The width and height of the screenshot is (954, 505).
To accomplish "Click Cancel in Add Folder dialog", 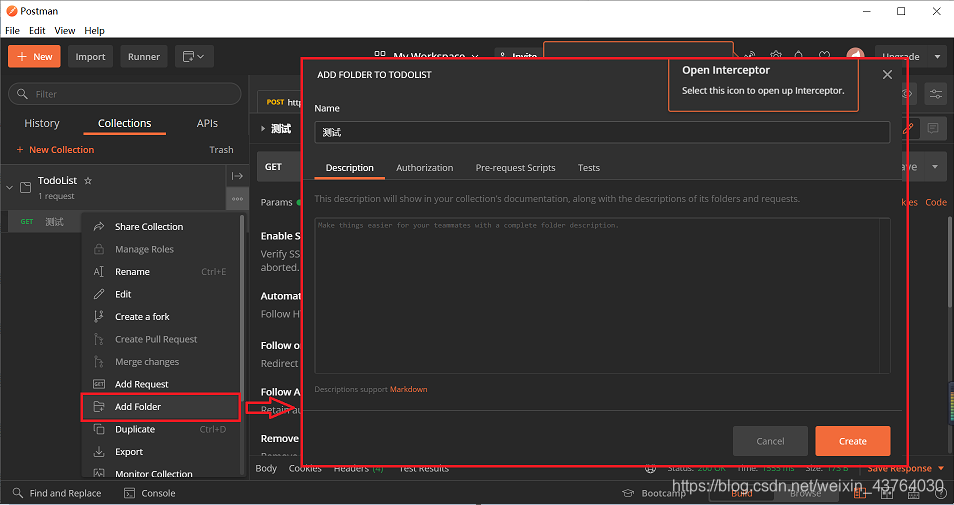I will [x=770, y=441].
